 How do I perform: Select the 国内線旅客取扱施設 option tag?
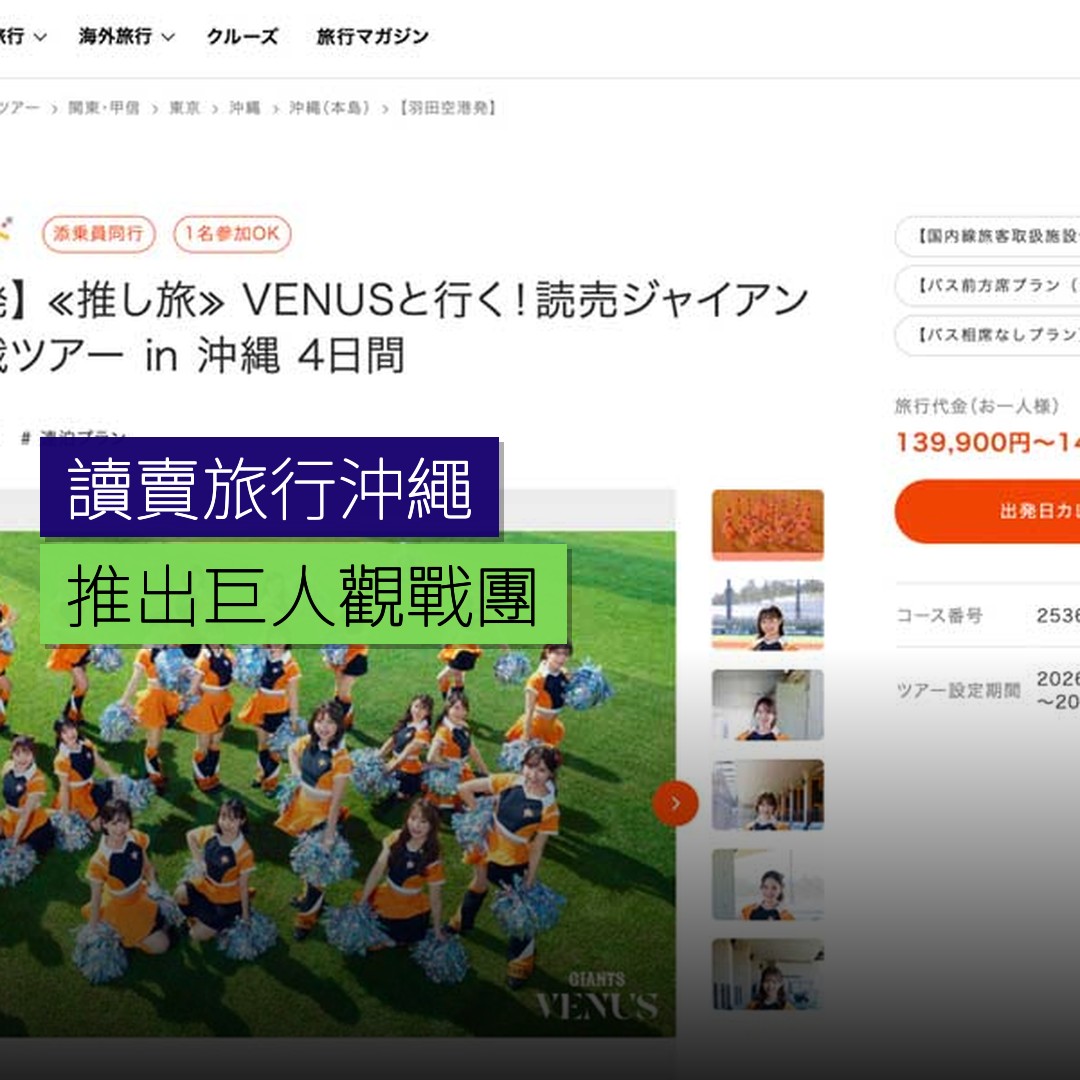click(992, 237)
